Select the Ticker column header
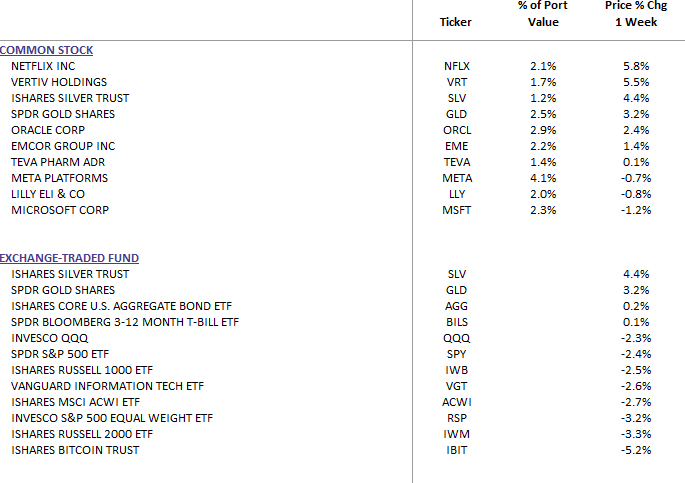This screenshot has height=483, width=685. (x=456, y=22)
